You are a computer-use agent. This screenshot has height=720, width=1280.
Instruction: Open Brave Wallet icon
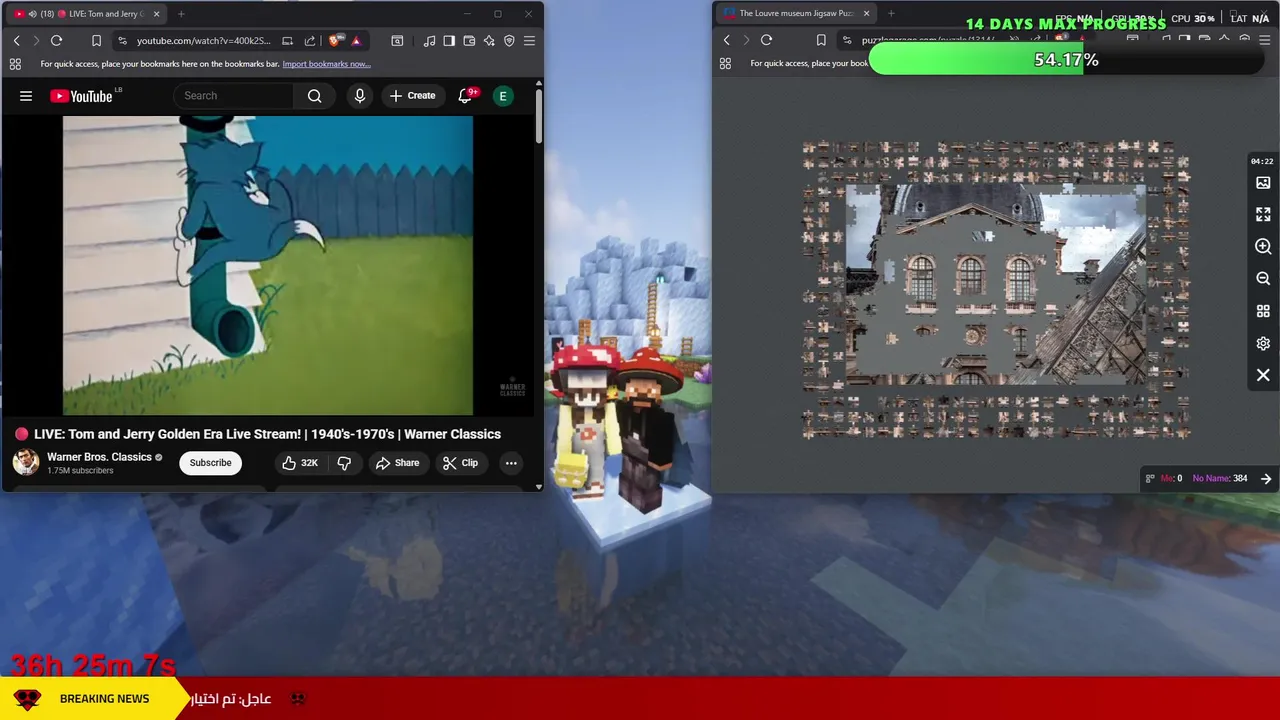(469, 41)
